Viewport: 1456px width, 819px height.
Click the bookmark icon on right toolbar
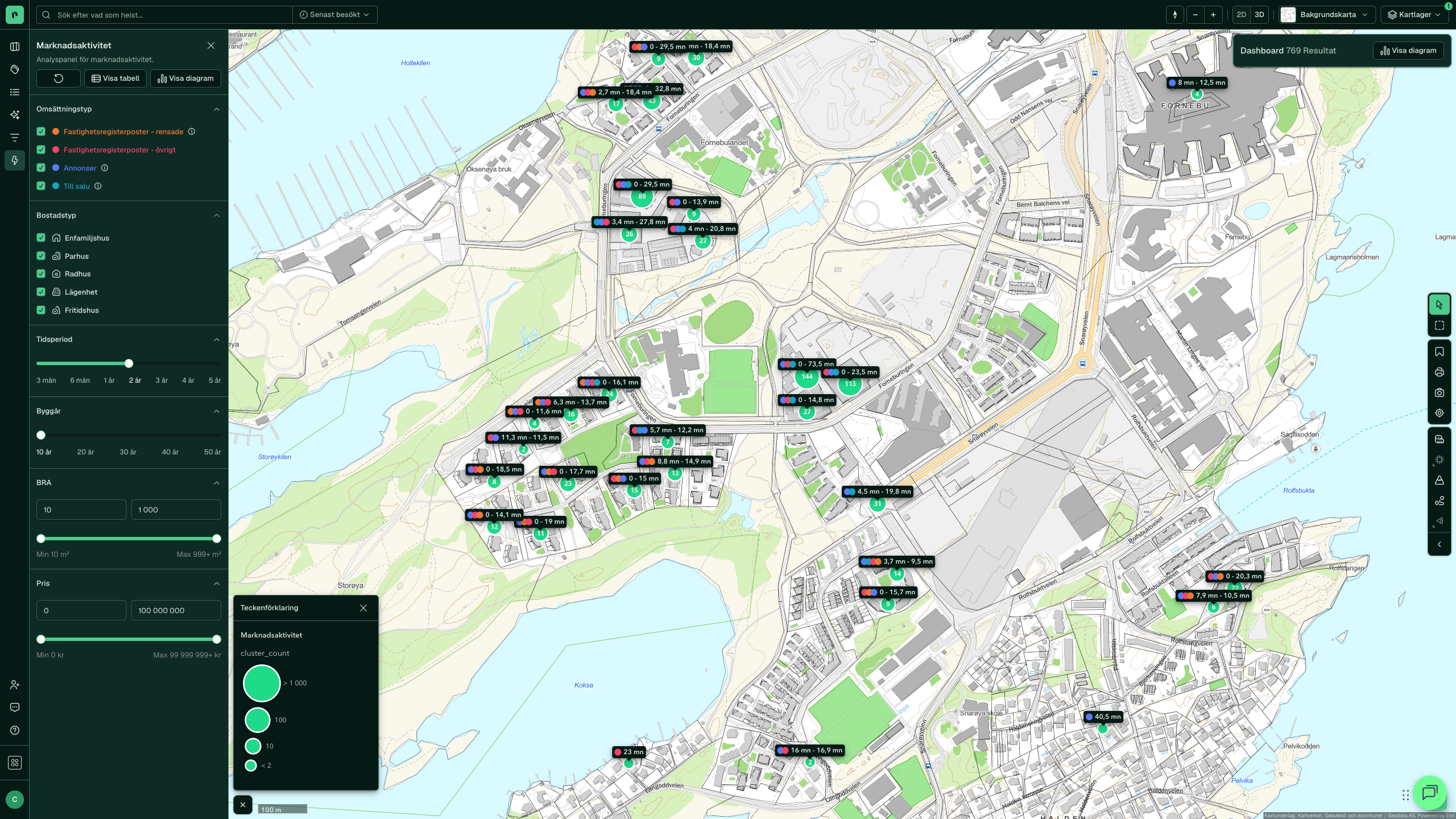1440,351
